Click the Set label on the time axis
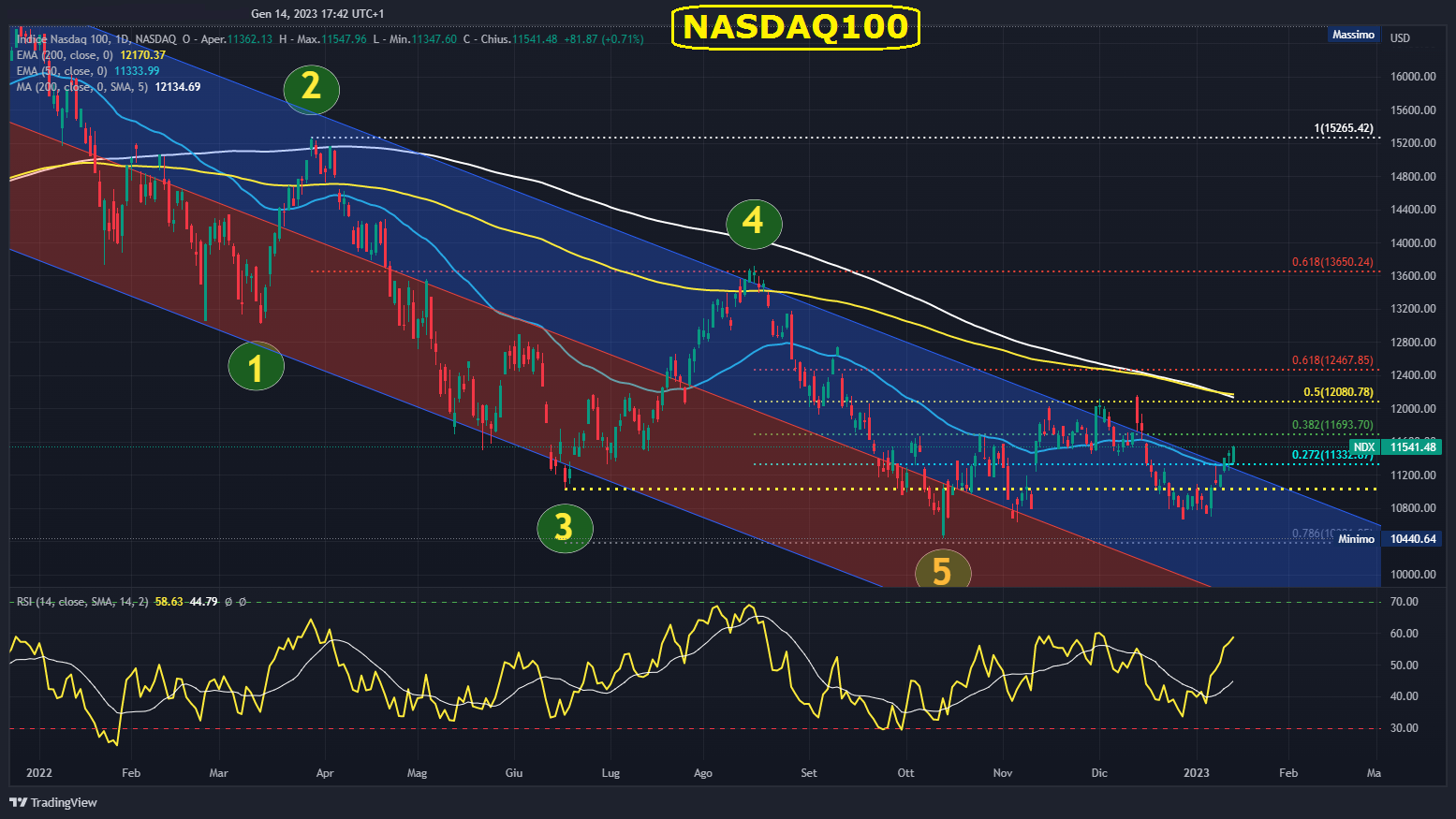 tap(809, 773)
